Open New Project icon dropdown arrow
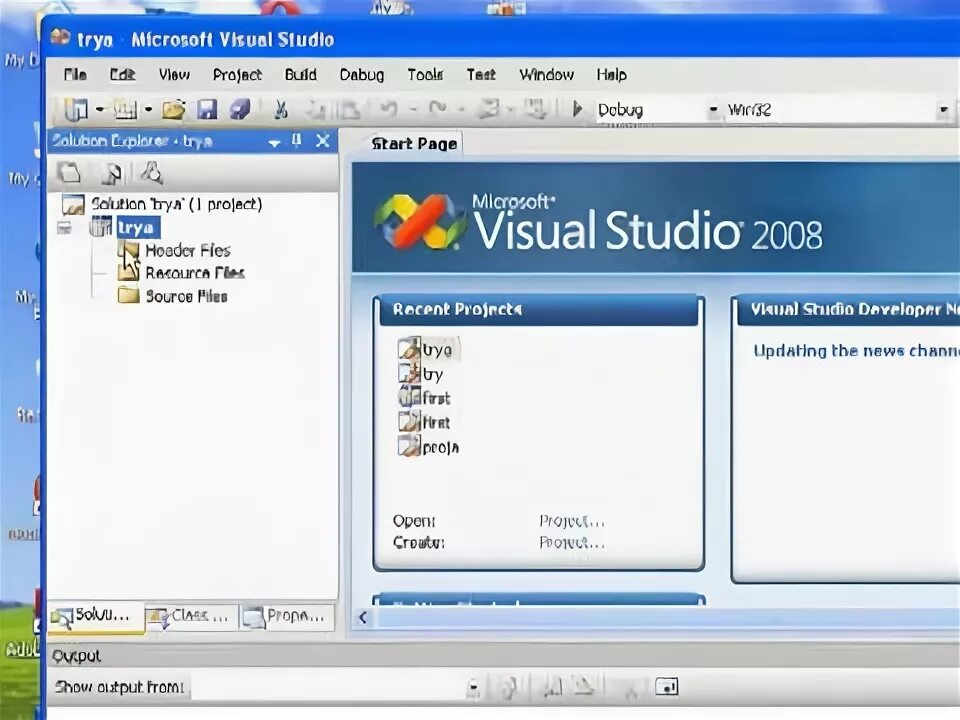The image size is (960, 720). coord(100,110)
